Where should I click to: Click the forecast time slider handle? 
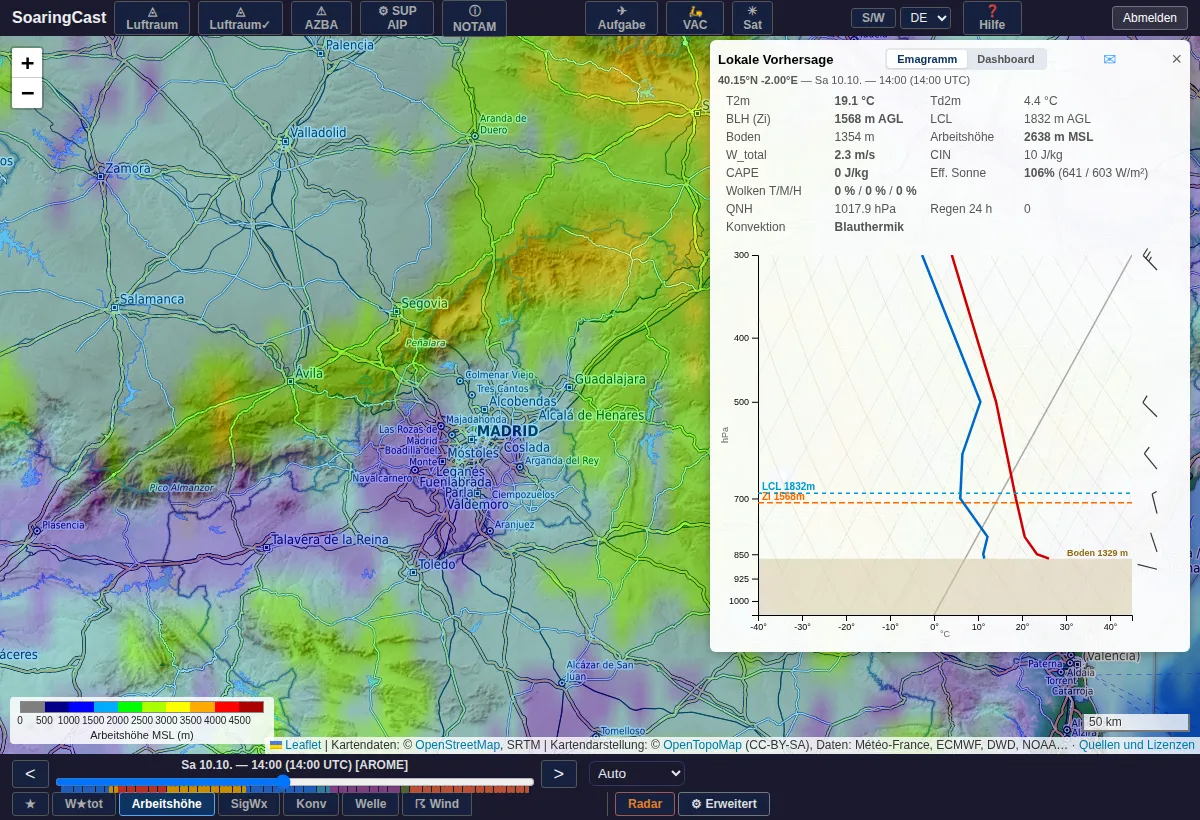(283, 781)
